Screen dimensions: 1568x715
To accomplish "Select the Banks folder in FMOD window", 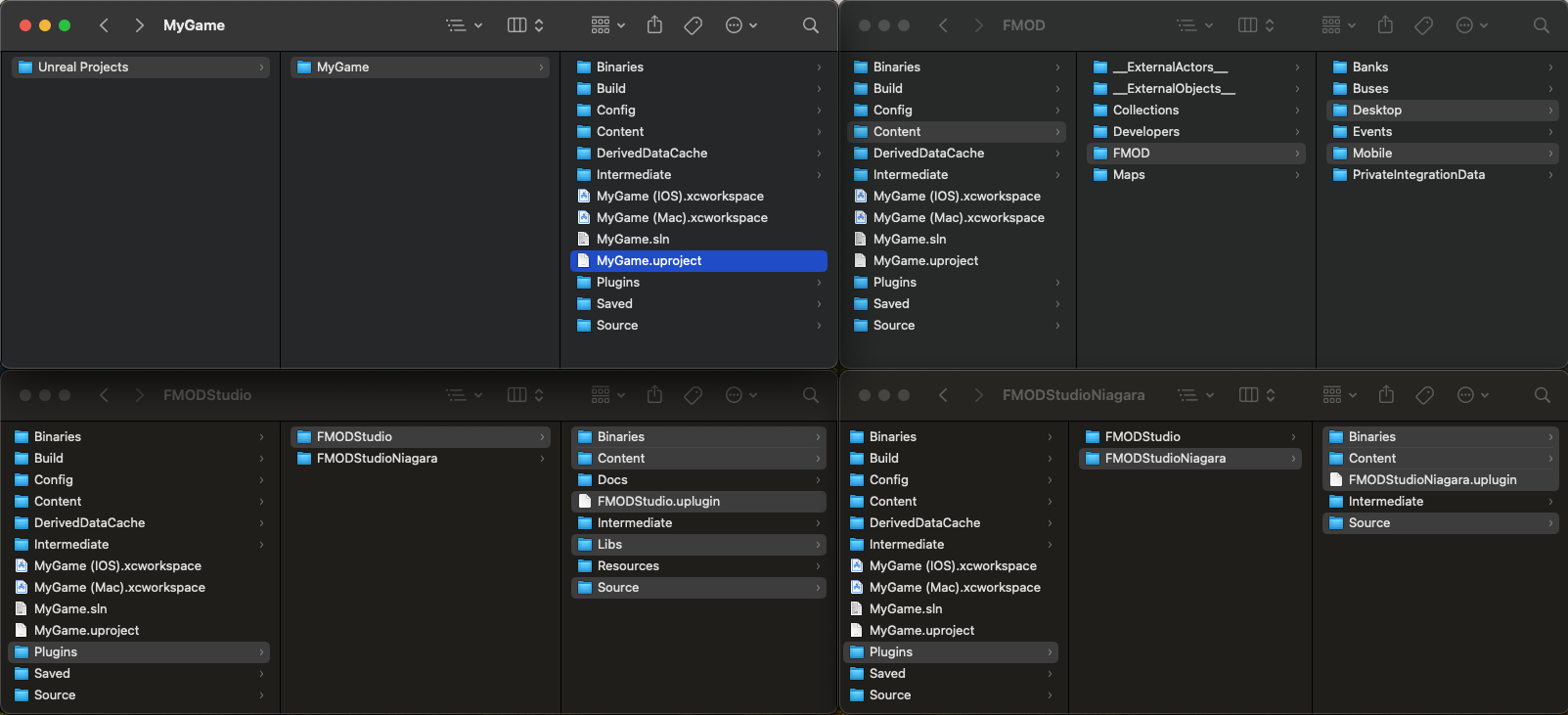I will [x=1443, y=67].
